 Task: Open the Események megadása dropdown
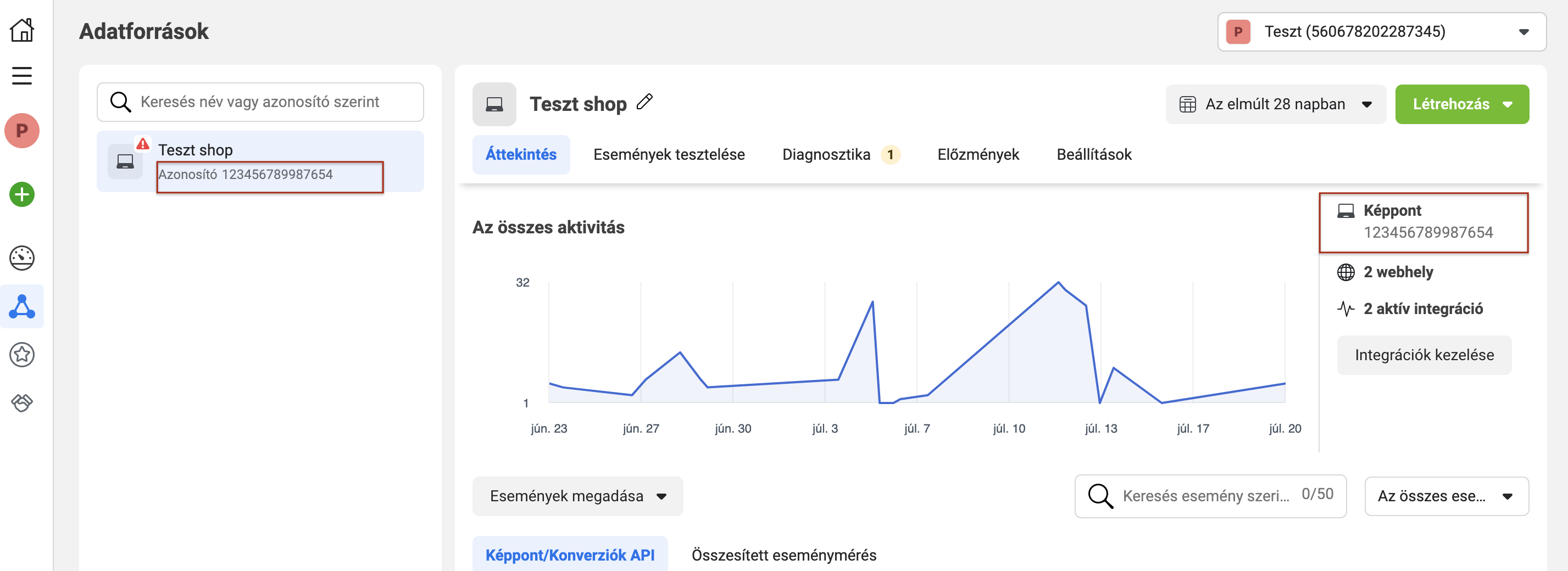(x=577, y=496)
